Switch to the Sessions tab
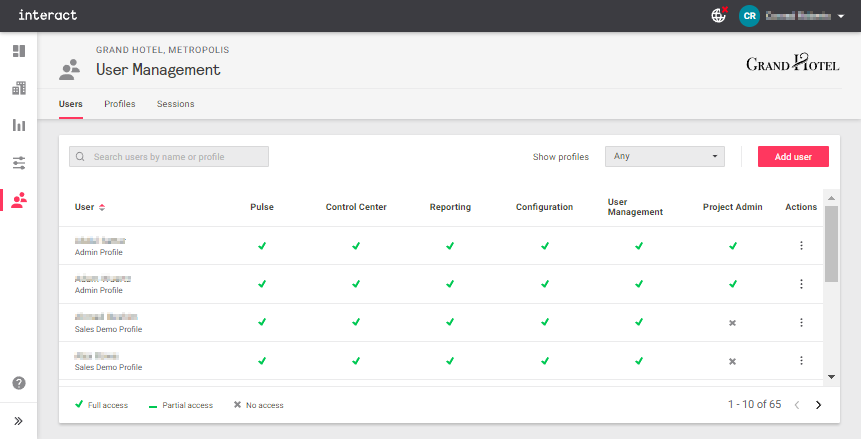This screenshot has width=861, height=439. click(176, 104)
